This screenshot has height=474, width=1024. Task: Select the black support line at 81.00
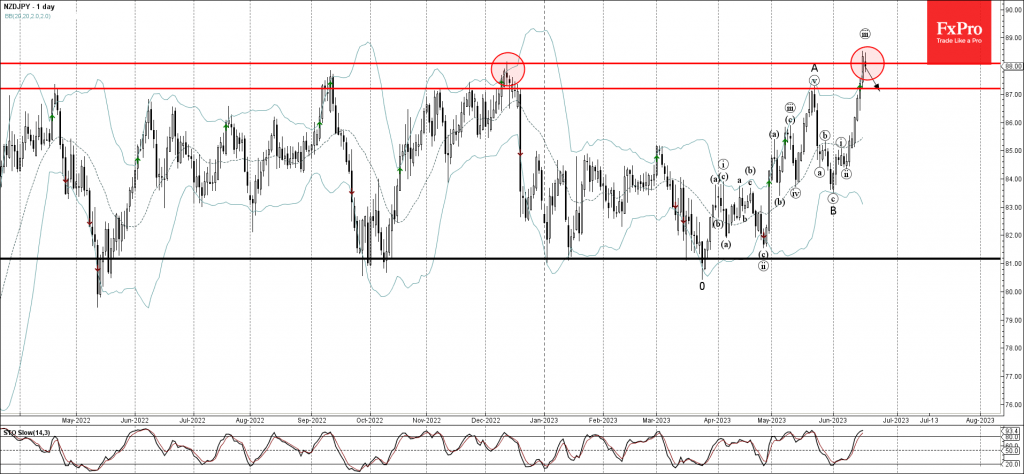tap(300, 259)
